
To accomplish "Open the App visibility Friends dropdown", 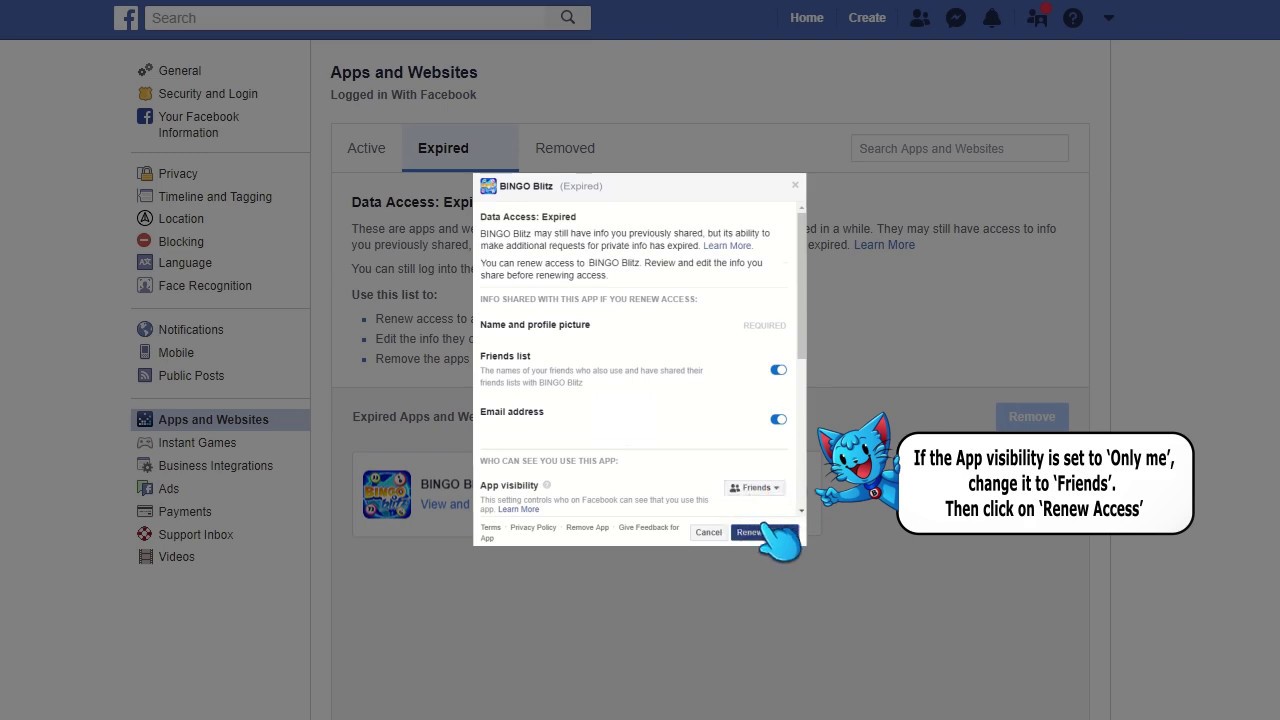I will tap(755, 488).
